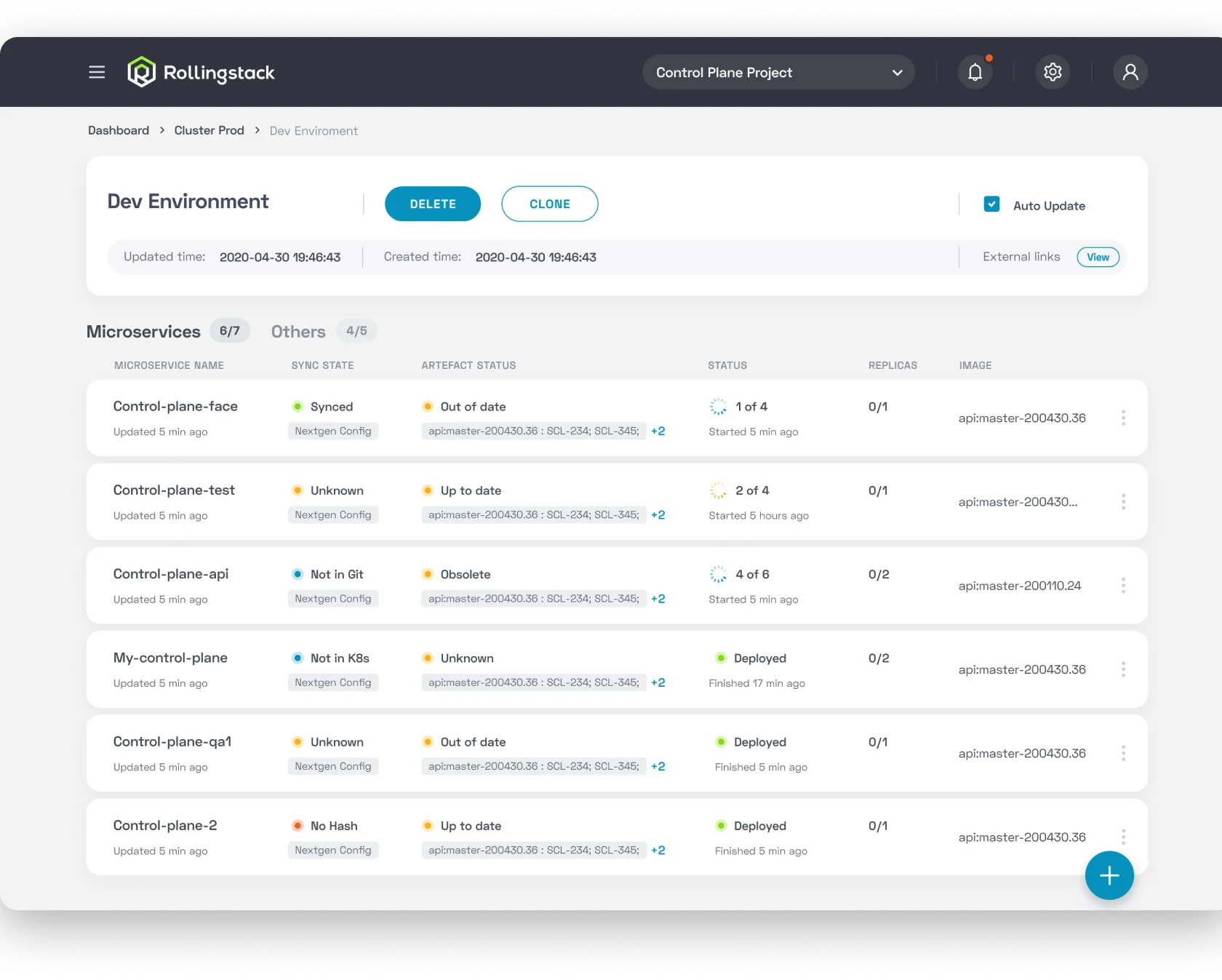
Task: Open the settings gear
Action: pos(1053,72)
